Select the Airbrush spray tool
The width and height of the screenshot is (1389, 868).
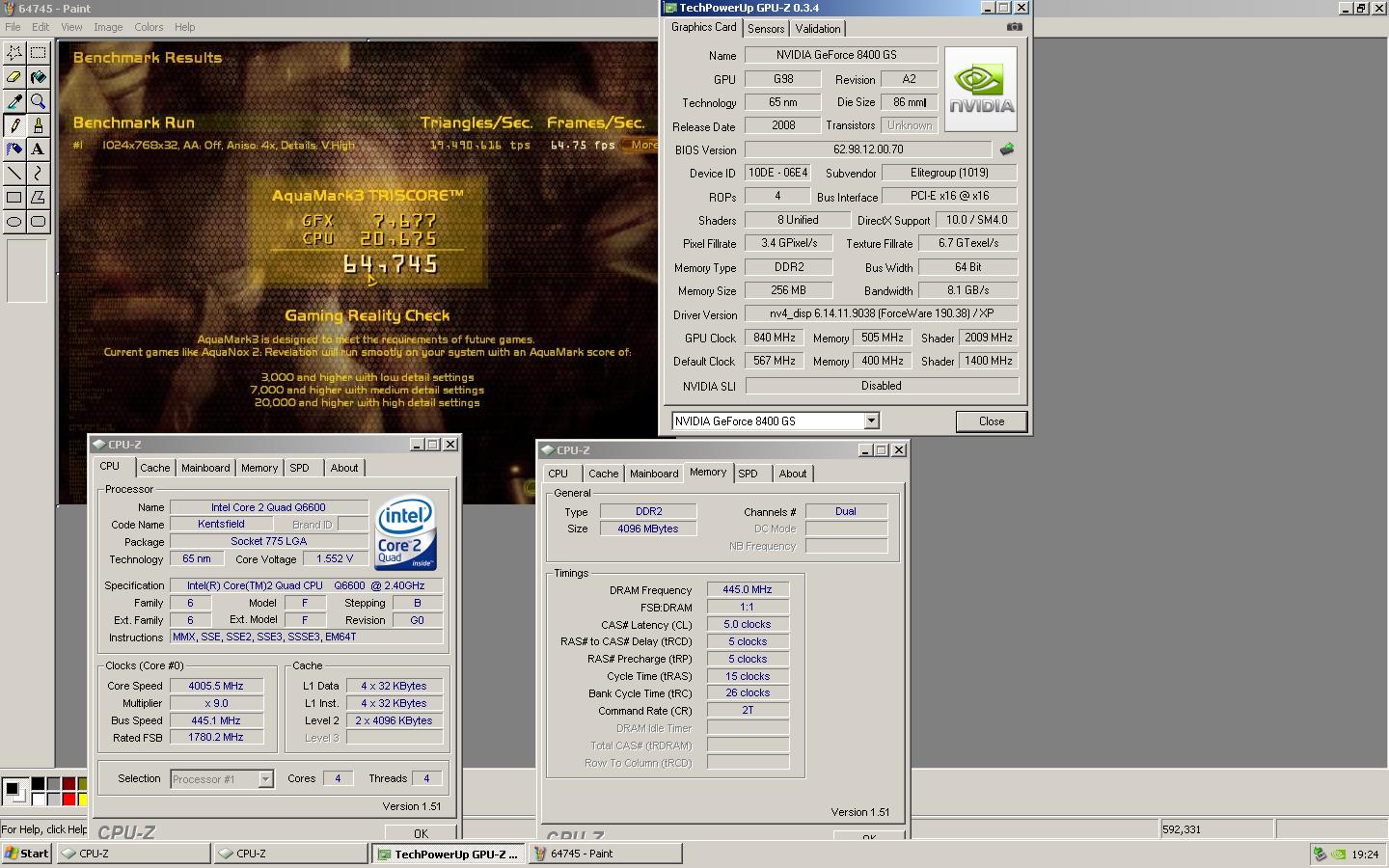point(14,149)
